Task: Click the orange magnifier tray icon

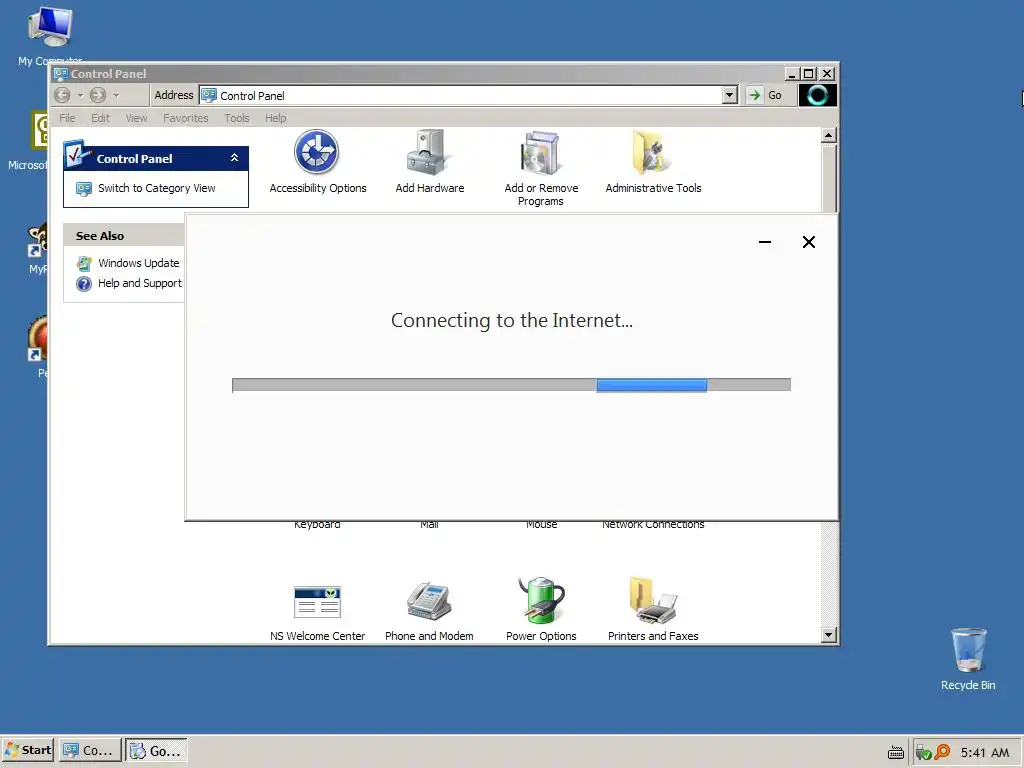Action: point(942,752)
